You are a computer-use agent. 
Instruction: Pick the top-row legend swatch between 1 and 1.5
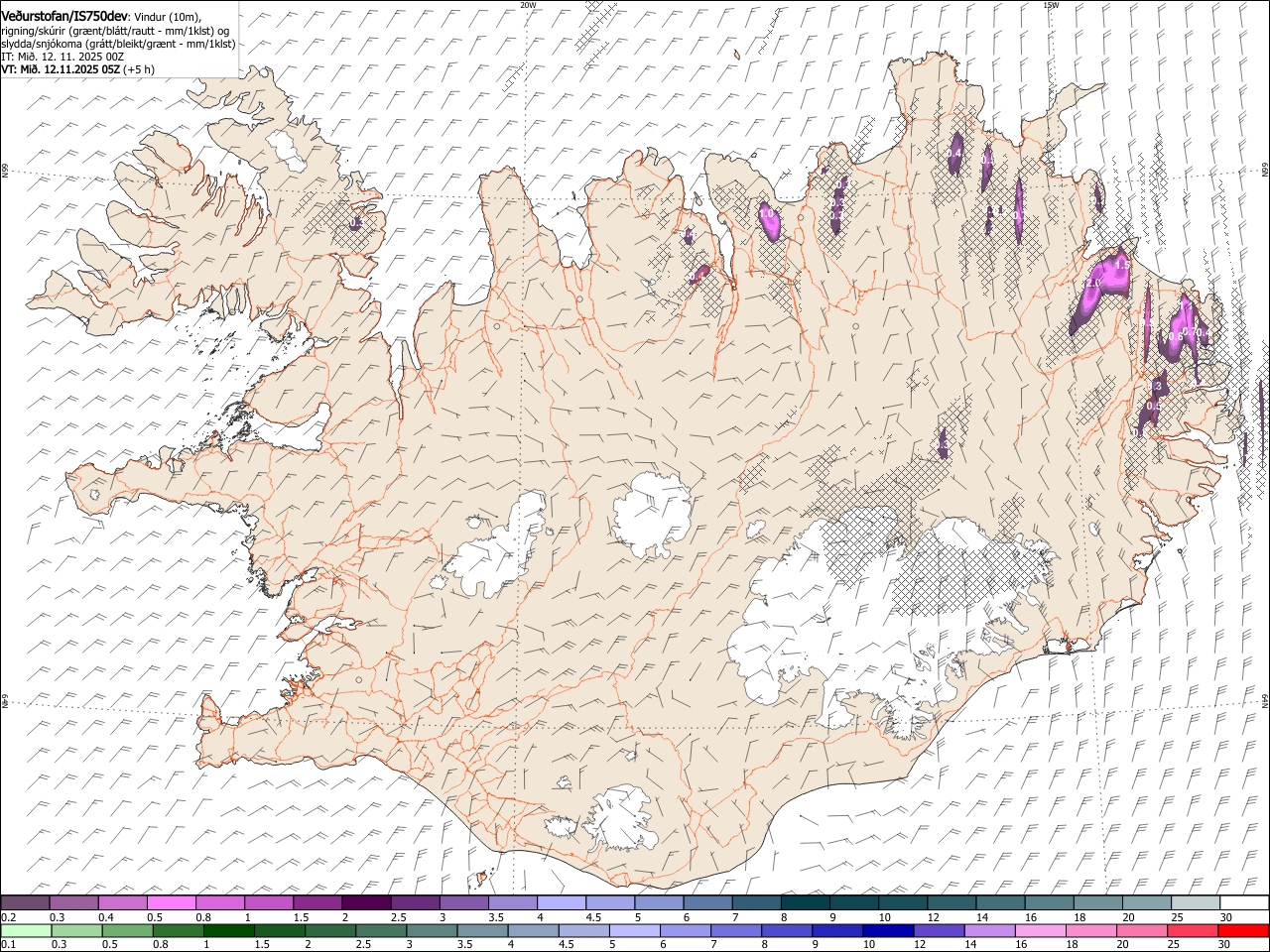coord(269,903)
